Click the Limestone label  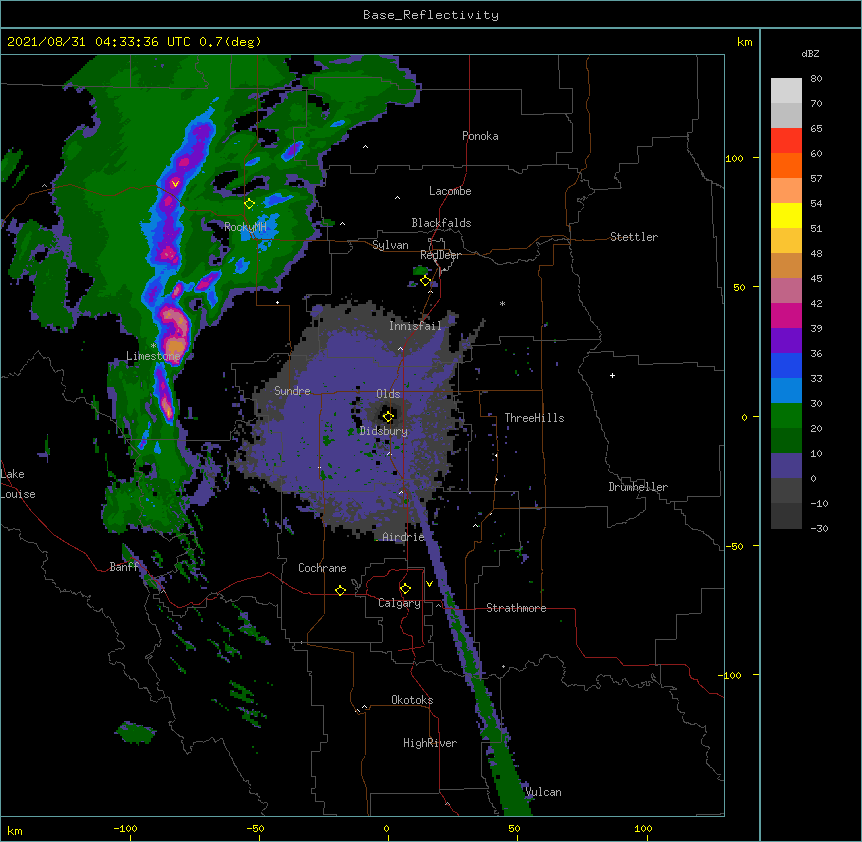tap(153, 356)
